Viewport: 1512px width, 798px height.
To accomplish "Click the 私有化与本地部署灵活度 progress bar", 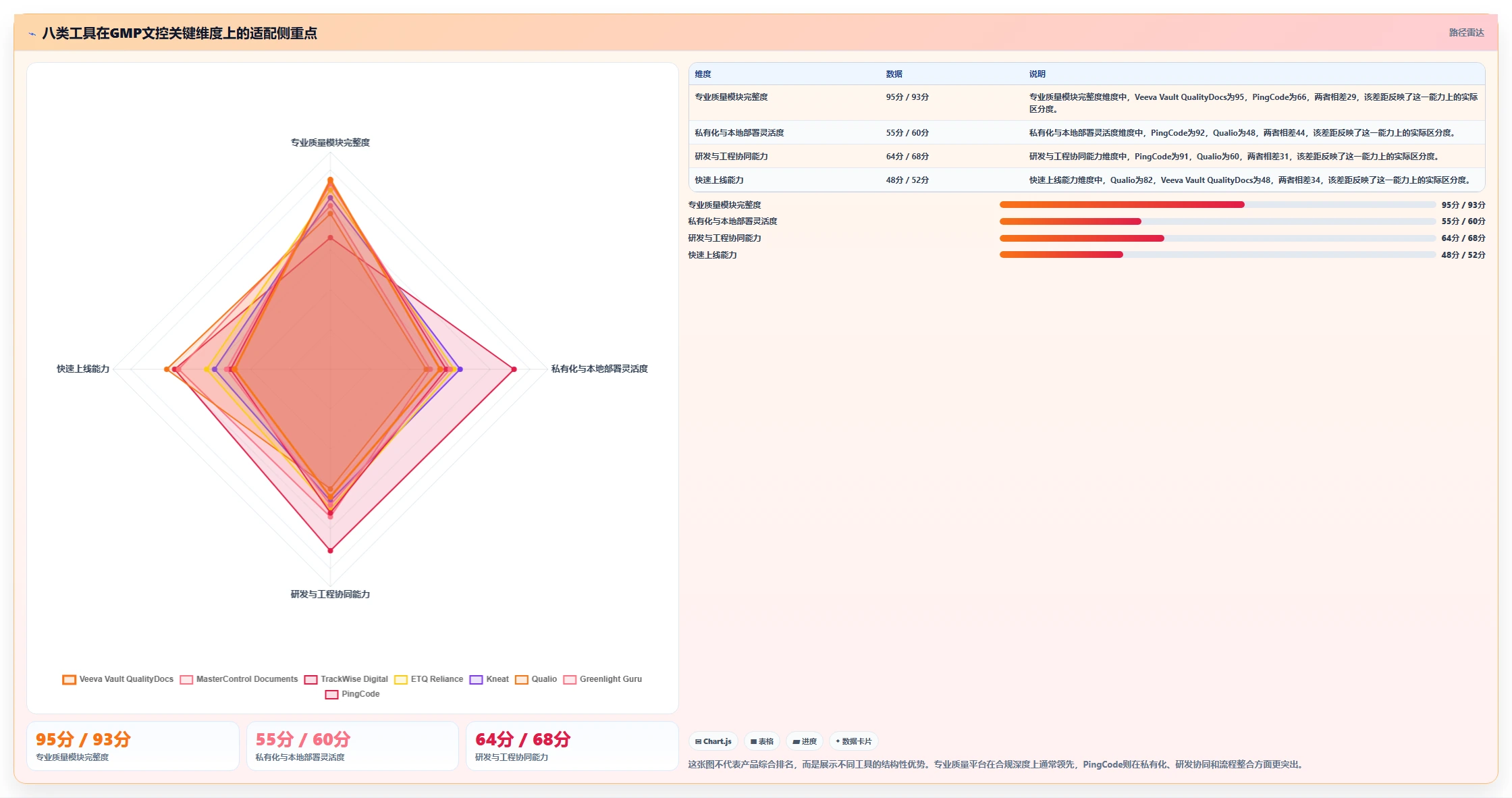I will (1218, 221).
